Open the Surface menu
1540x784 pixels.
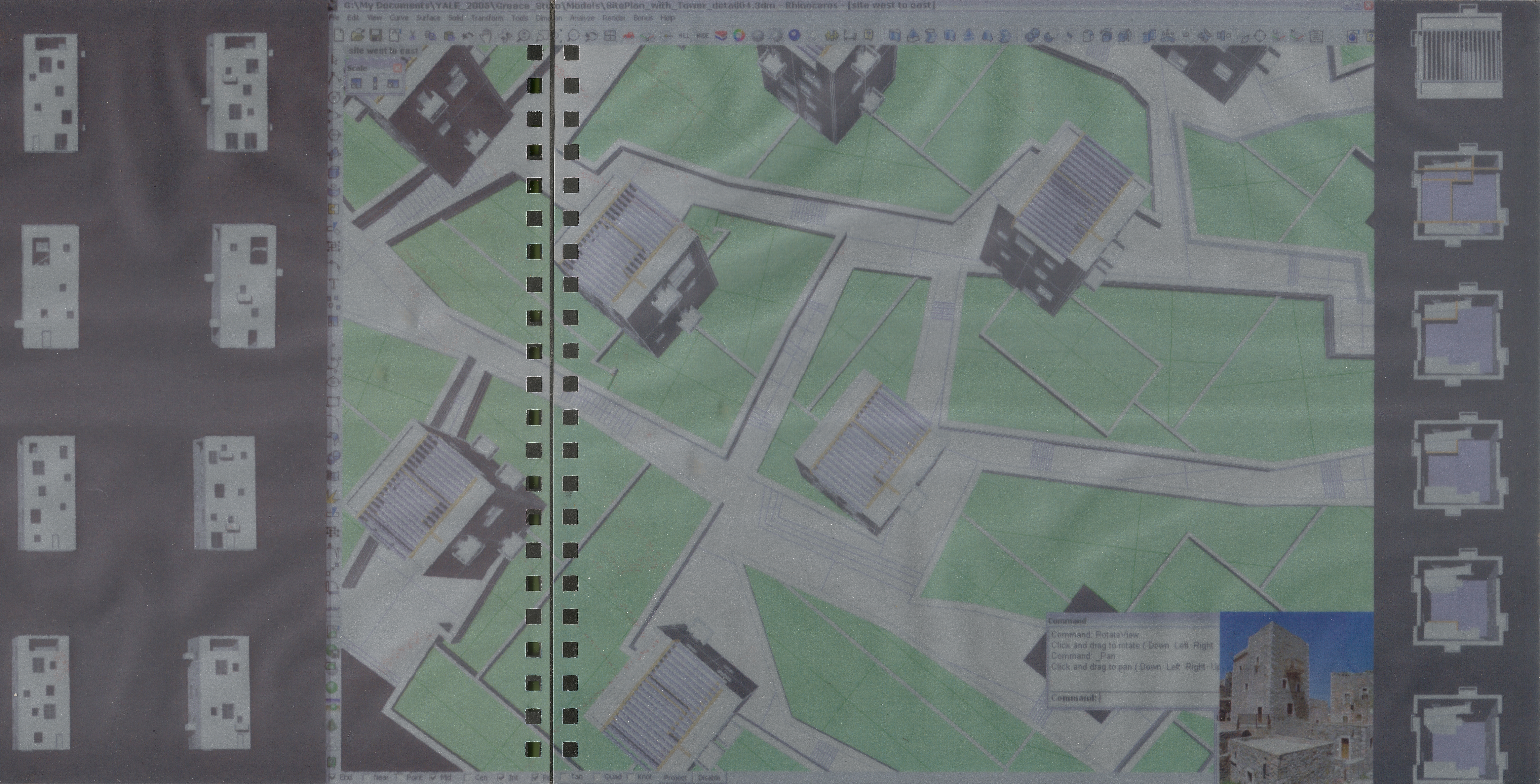[x=428, y=18]
